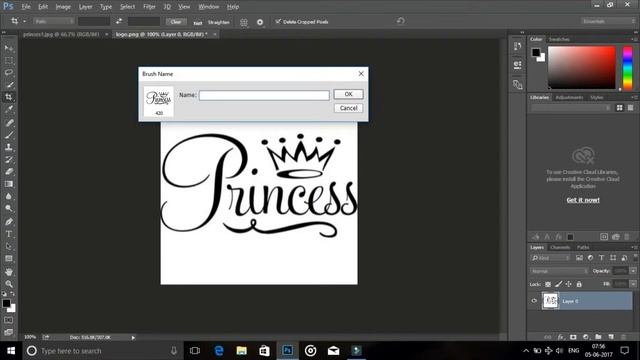The height and width of the screenshot is (360, 640).
Task: Select the Path Selection tool
Action: pyautogui.click(x=9, y=246)
